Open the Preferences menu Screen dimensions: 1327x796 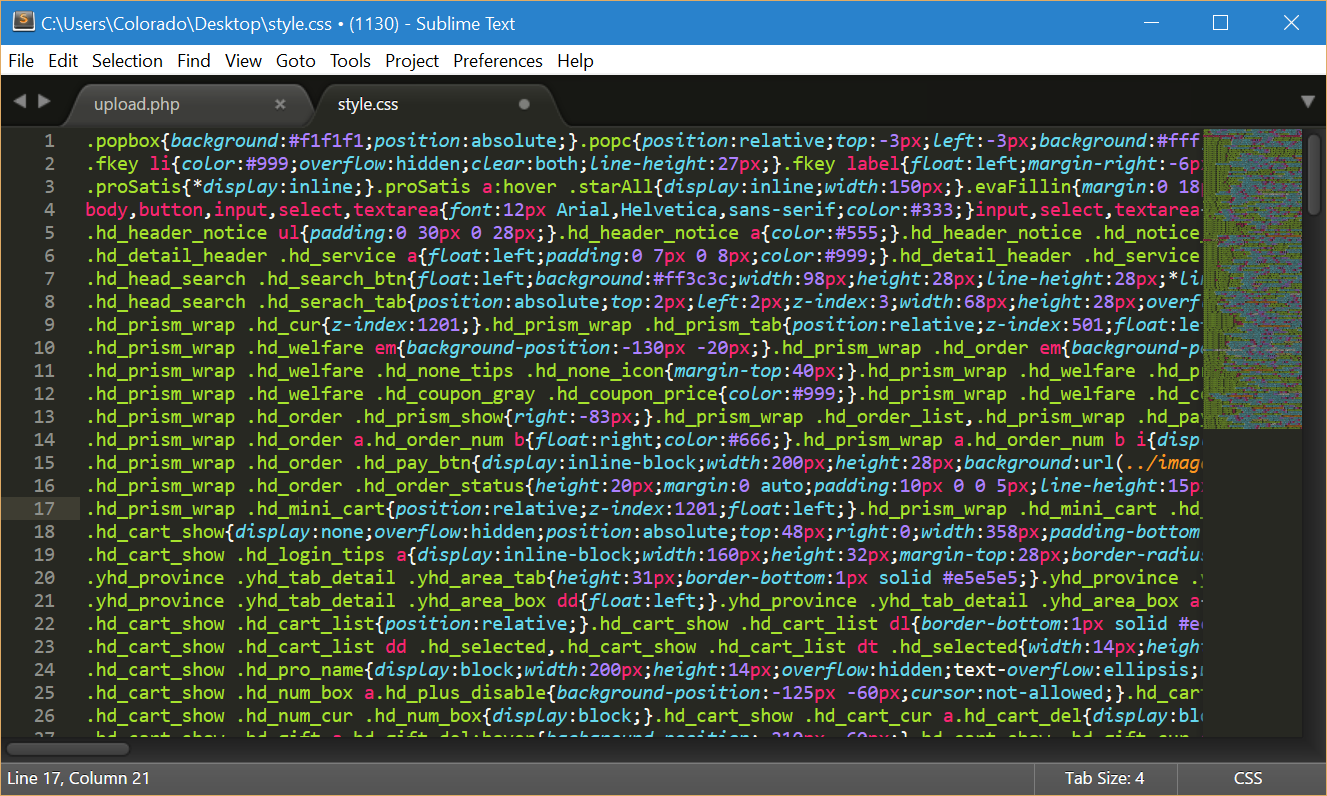click(x=498, y=61)
